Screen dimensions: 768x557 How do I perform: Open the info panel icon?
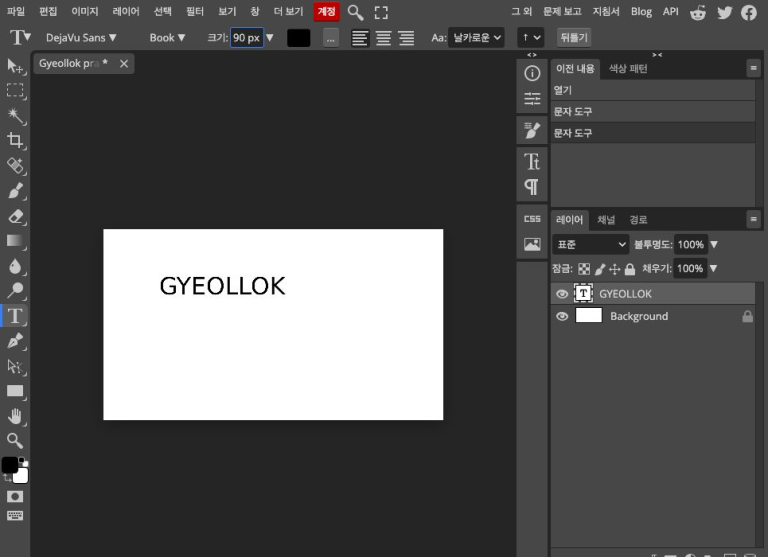click(x=532, y=73)
